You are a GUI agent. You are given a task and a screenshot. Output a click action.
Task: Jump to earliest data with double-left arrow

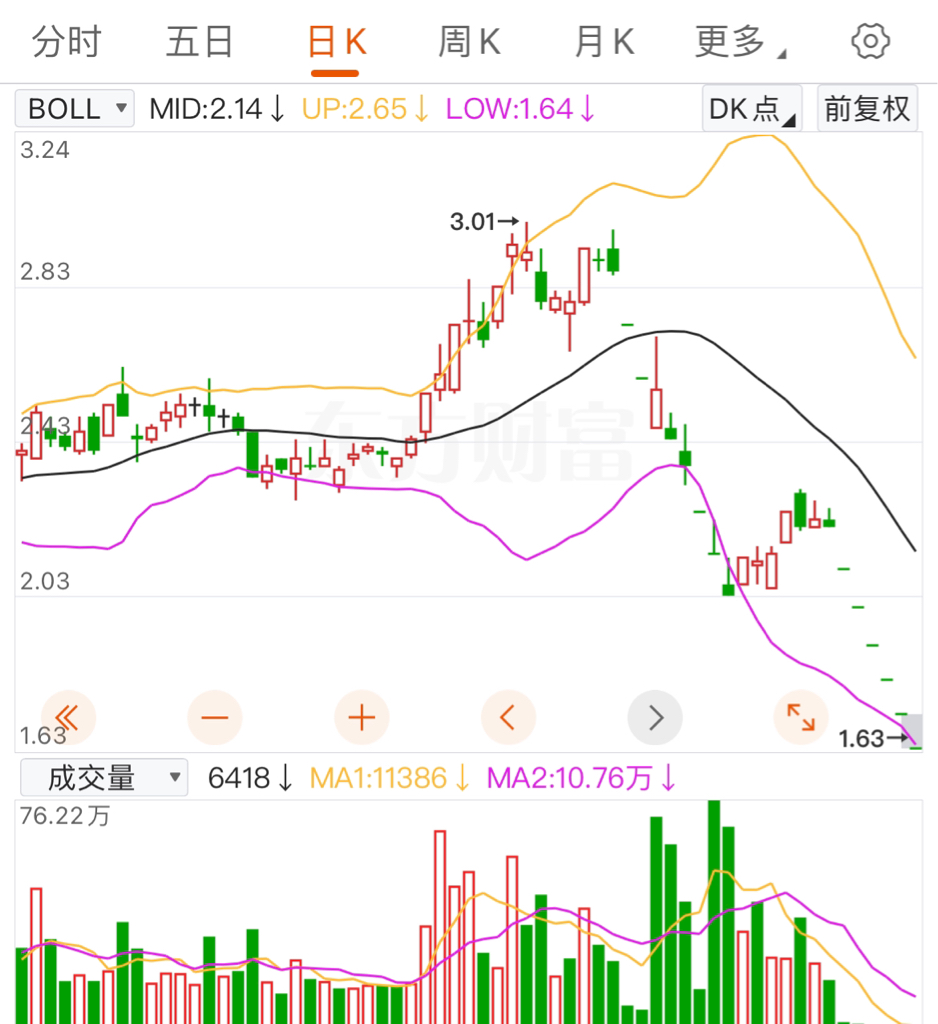[x=68, y=718]
